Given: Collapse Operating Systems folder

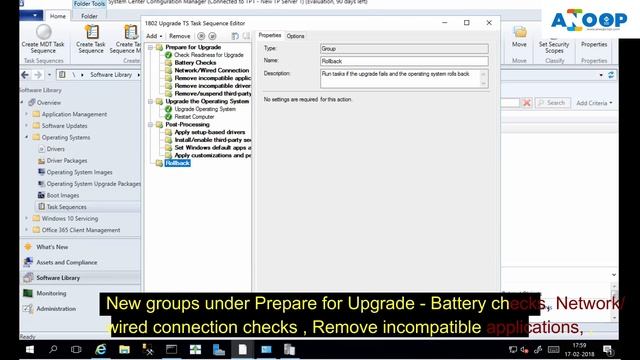Looking at the screenshot, I should coord(27,137).
